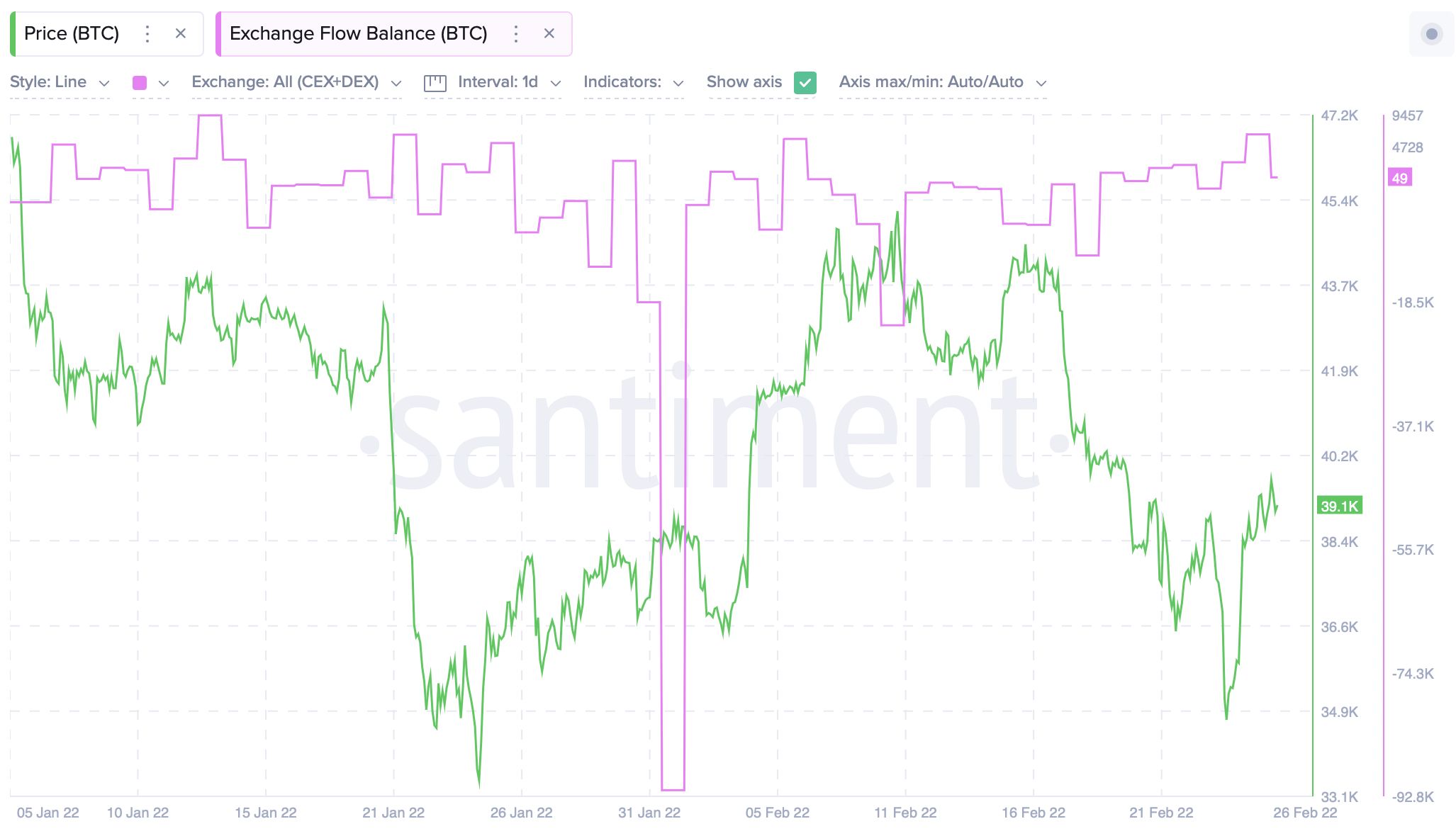Remove the Exchange Flow Balance (BTC) metric
Screen dimensions: 1456x836
pos(550,33)
